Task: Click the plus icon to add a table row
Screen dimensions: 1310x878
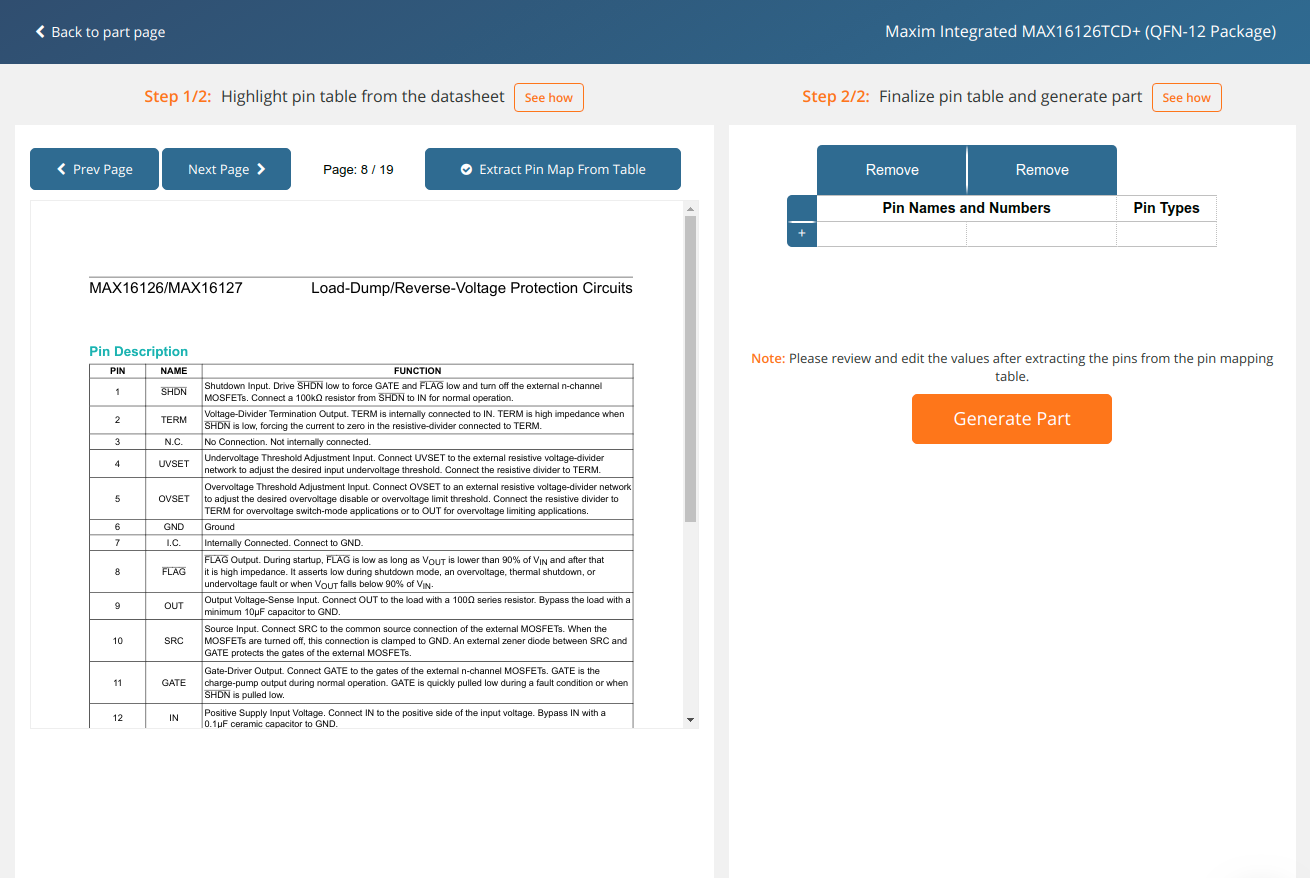Action: tap(801, 234)
